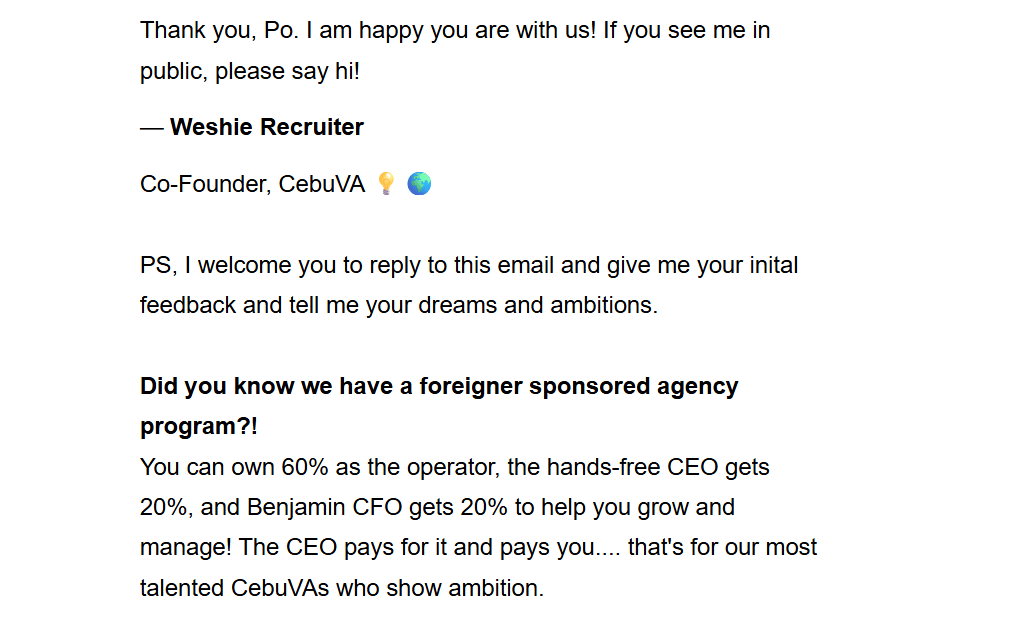
Task: Click the bold "Did you know" heading line
Action: [439, 386]
